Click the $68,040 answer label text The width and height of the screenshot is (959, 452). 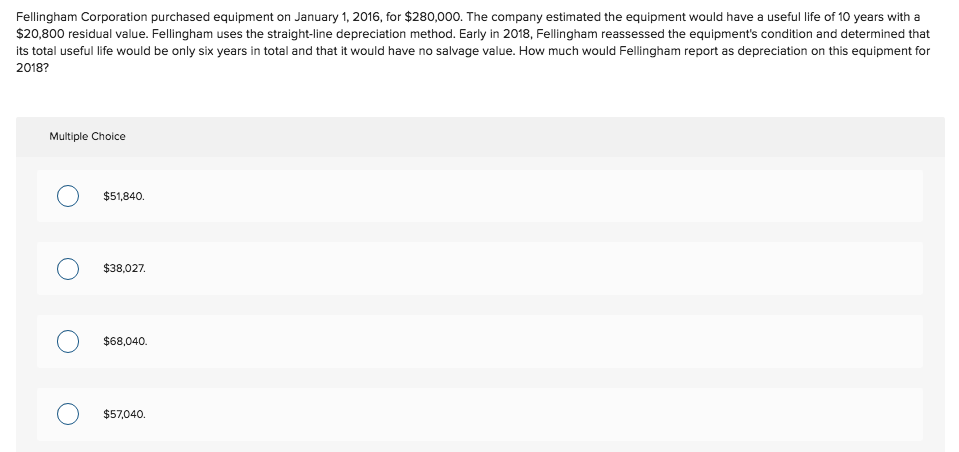tap(125, 341)
